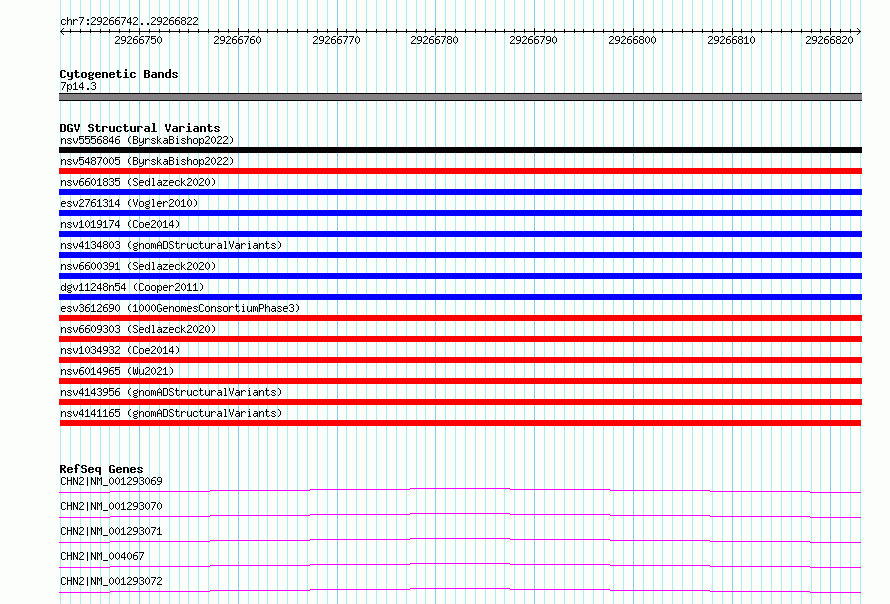This screenshot has width=890, height=604.
Task: Click the chr7:29266742..29266822 region label
Action: point(129,21)
